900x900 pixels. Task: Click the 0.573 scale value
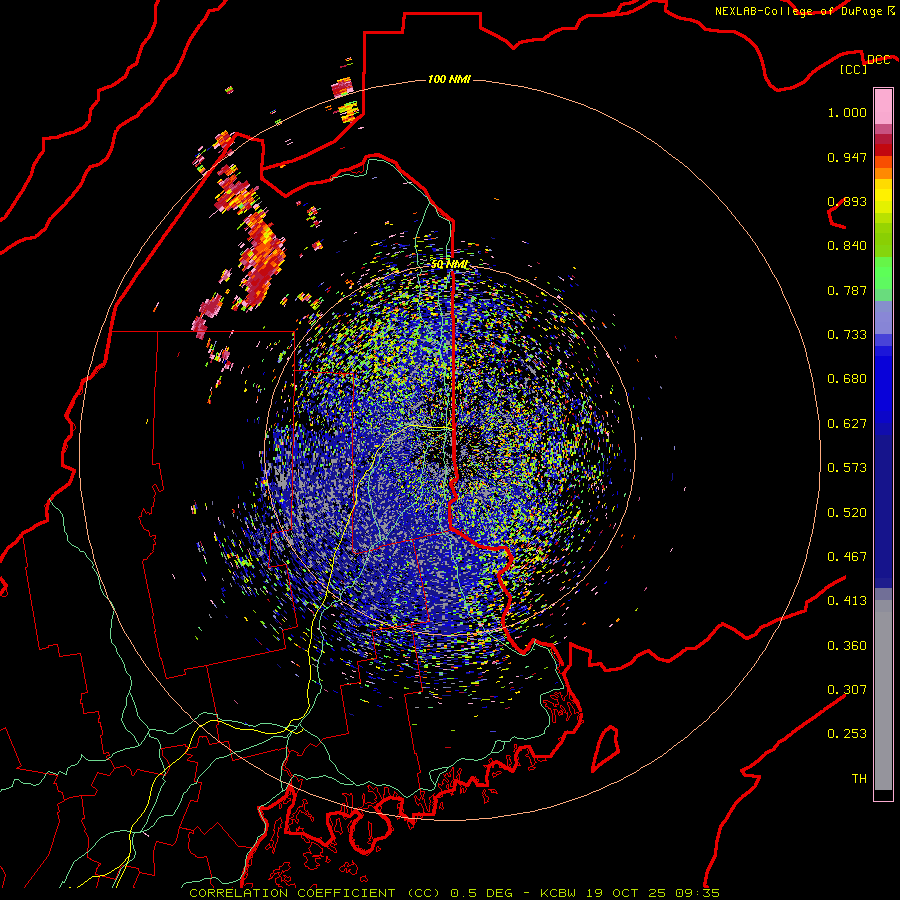(847, 468)
